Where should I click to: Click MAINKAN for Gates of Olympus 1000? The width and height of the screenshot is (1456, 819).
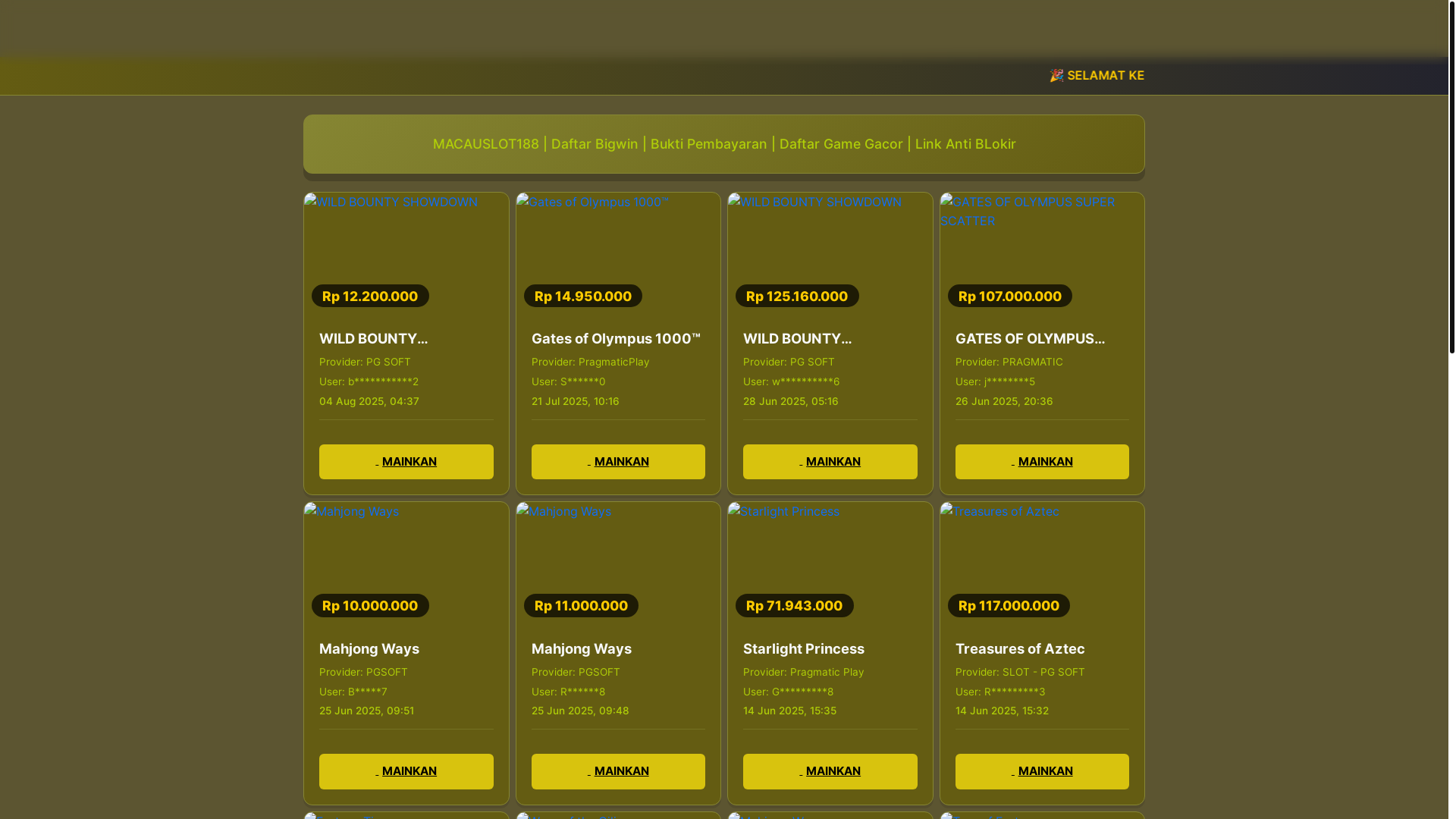coord(618,462)
